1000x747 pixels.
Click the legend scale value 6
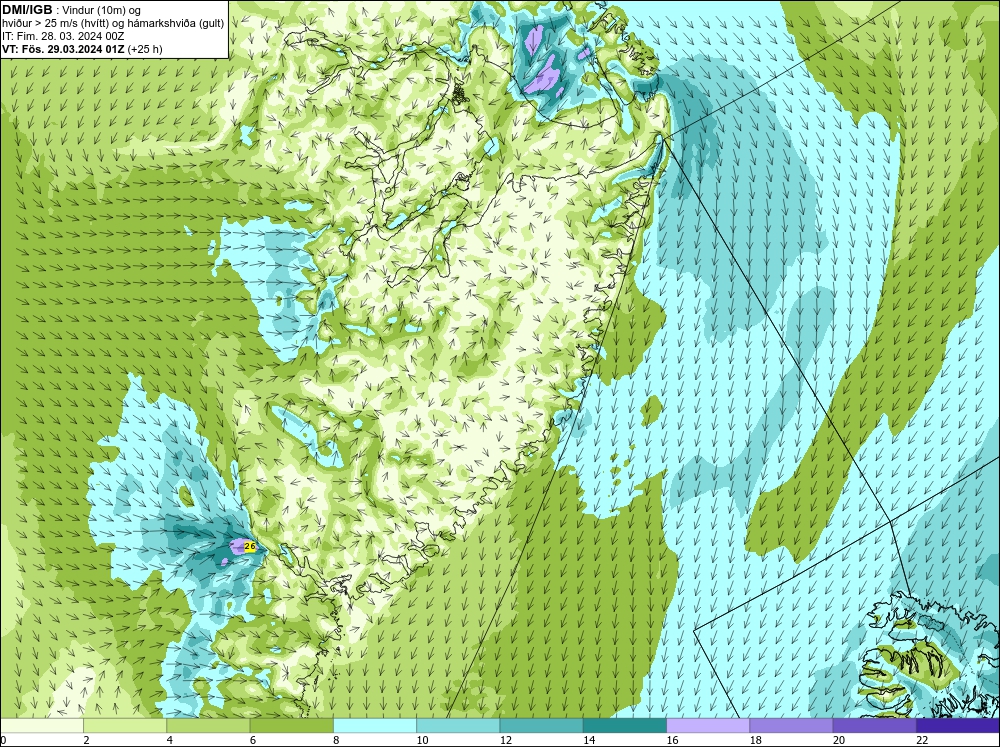coord(253,740)
